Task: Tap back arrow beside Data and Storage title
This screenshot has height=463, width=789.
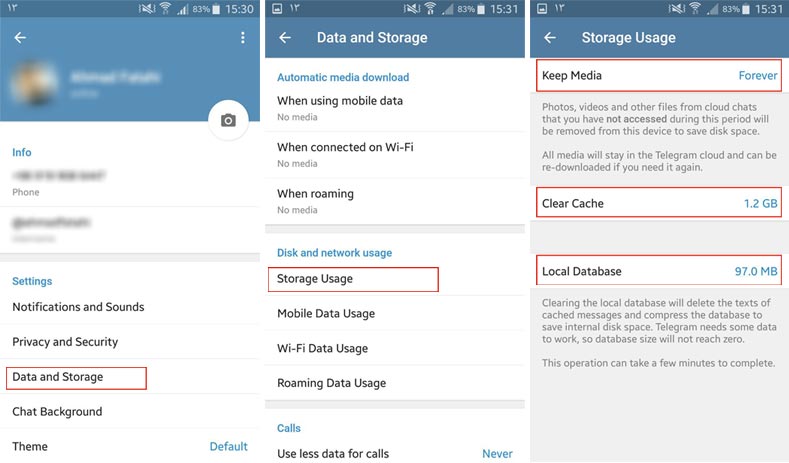Action: coord(285,38)
